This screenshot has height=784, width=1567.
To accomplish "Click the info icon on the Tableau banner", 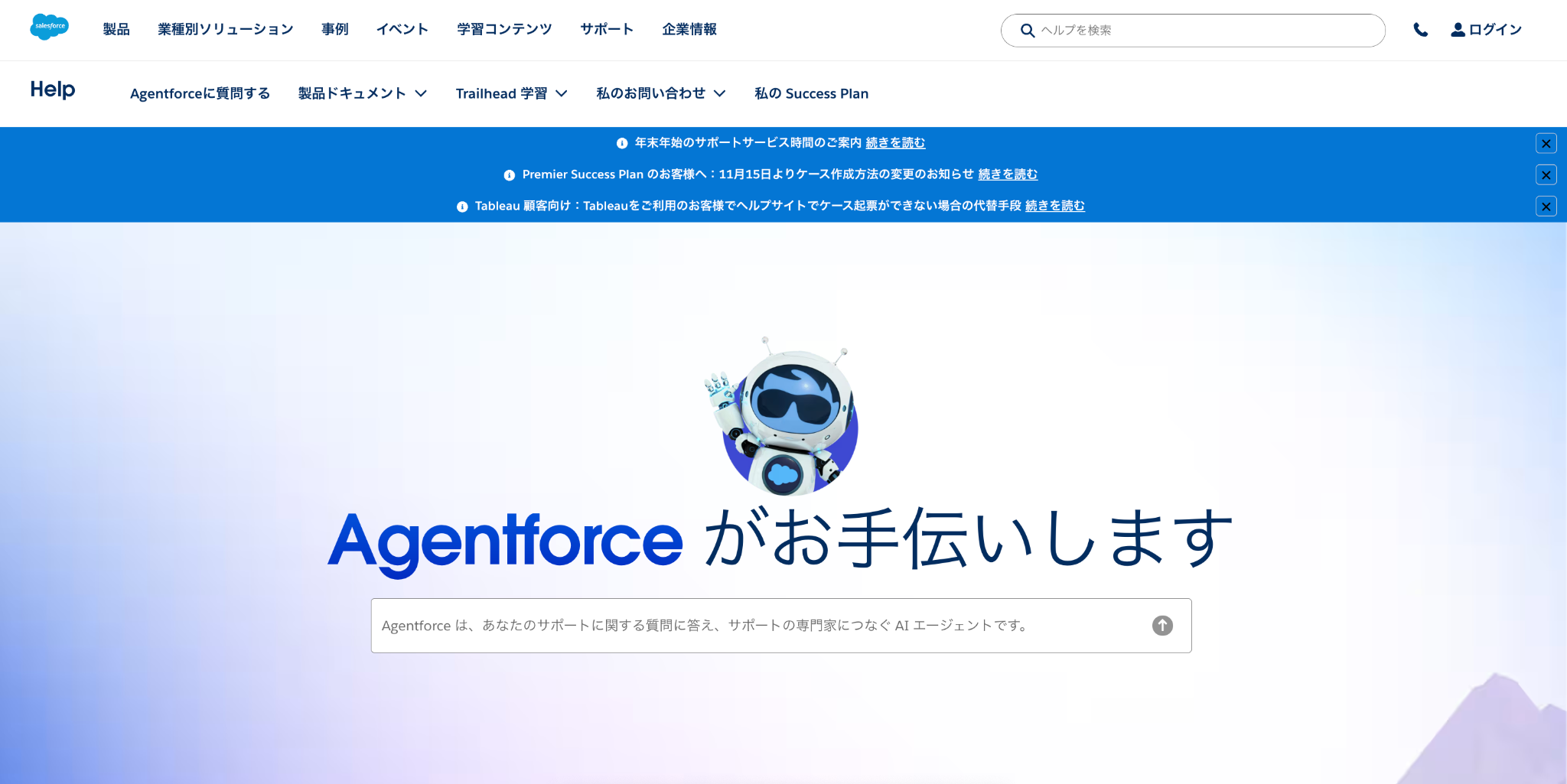I will [x=462, y=207].
